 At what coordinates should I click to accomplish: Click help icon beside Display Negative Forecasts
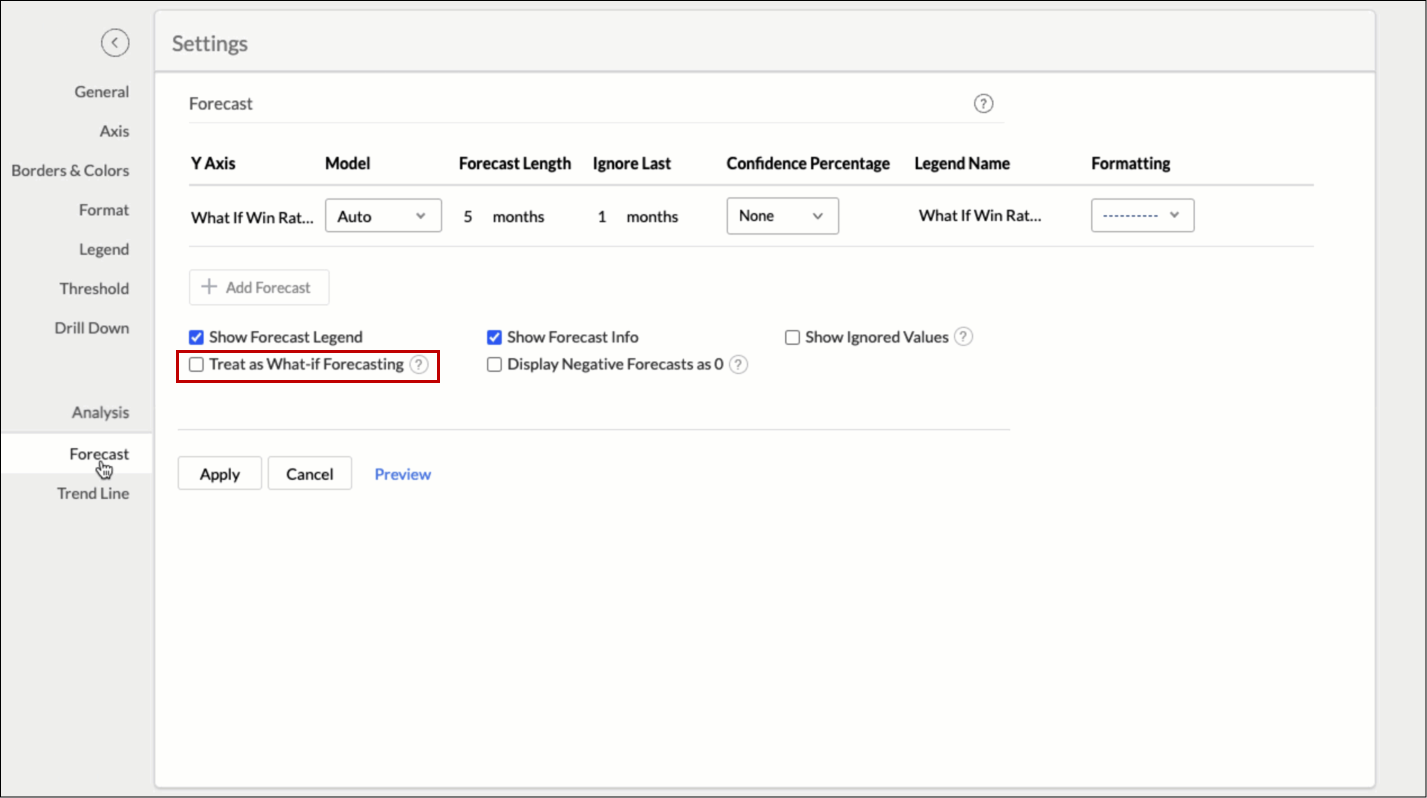pyautogui.click(x=738, y=365)
